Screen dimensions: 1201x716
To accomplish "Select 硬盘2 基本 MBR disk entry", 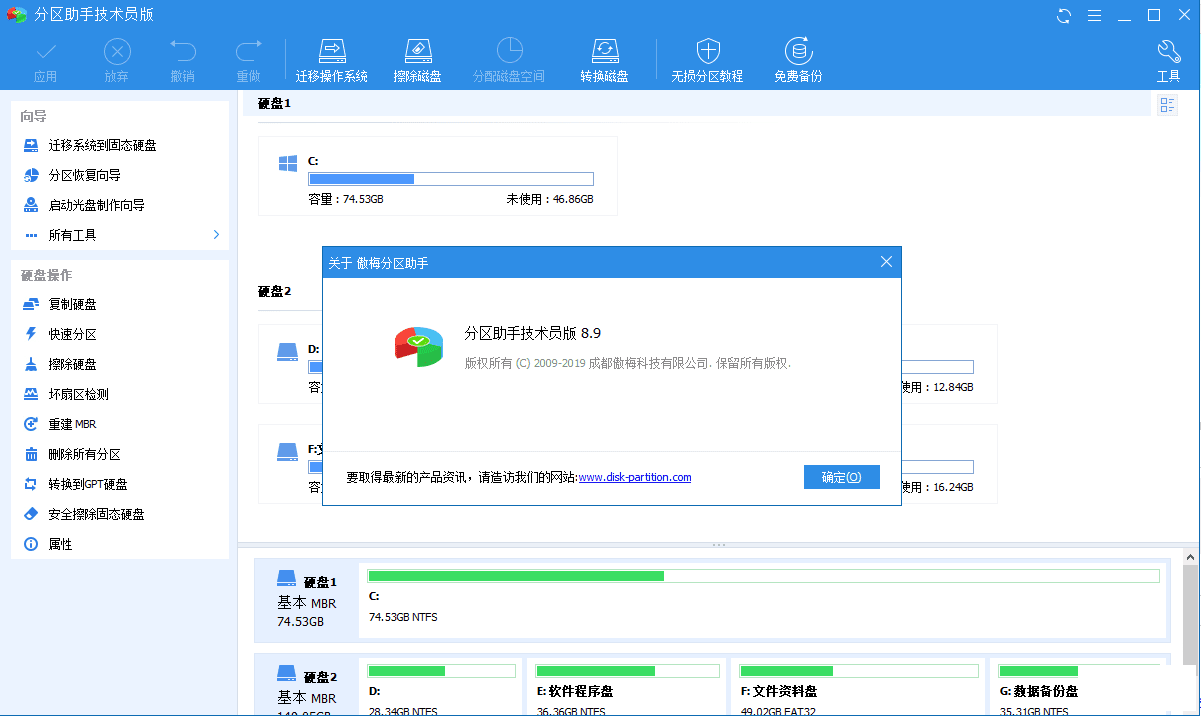I will [x=307, y=685].
